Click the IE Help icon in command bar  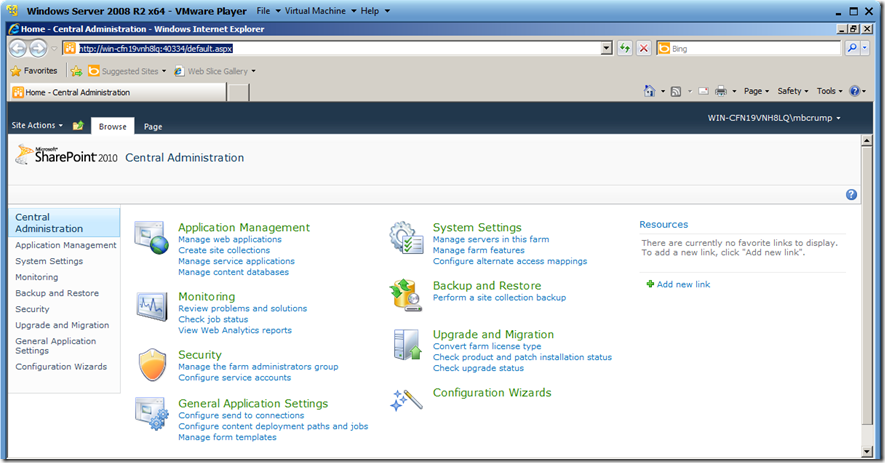click(855, 91)
